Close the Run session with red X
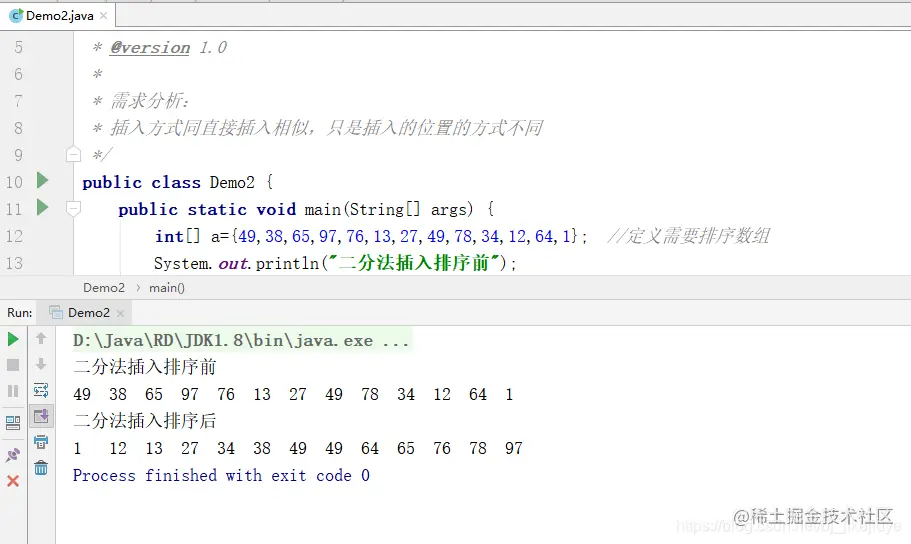Viewport: 911px width, 544px height. [x=13, y=481]
